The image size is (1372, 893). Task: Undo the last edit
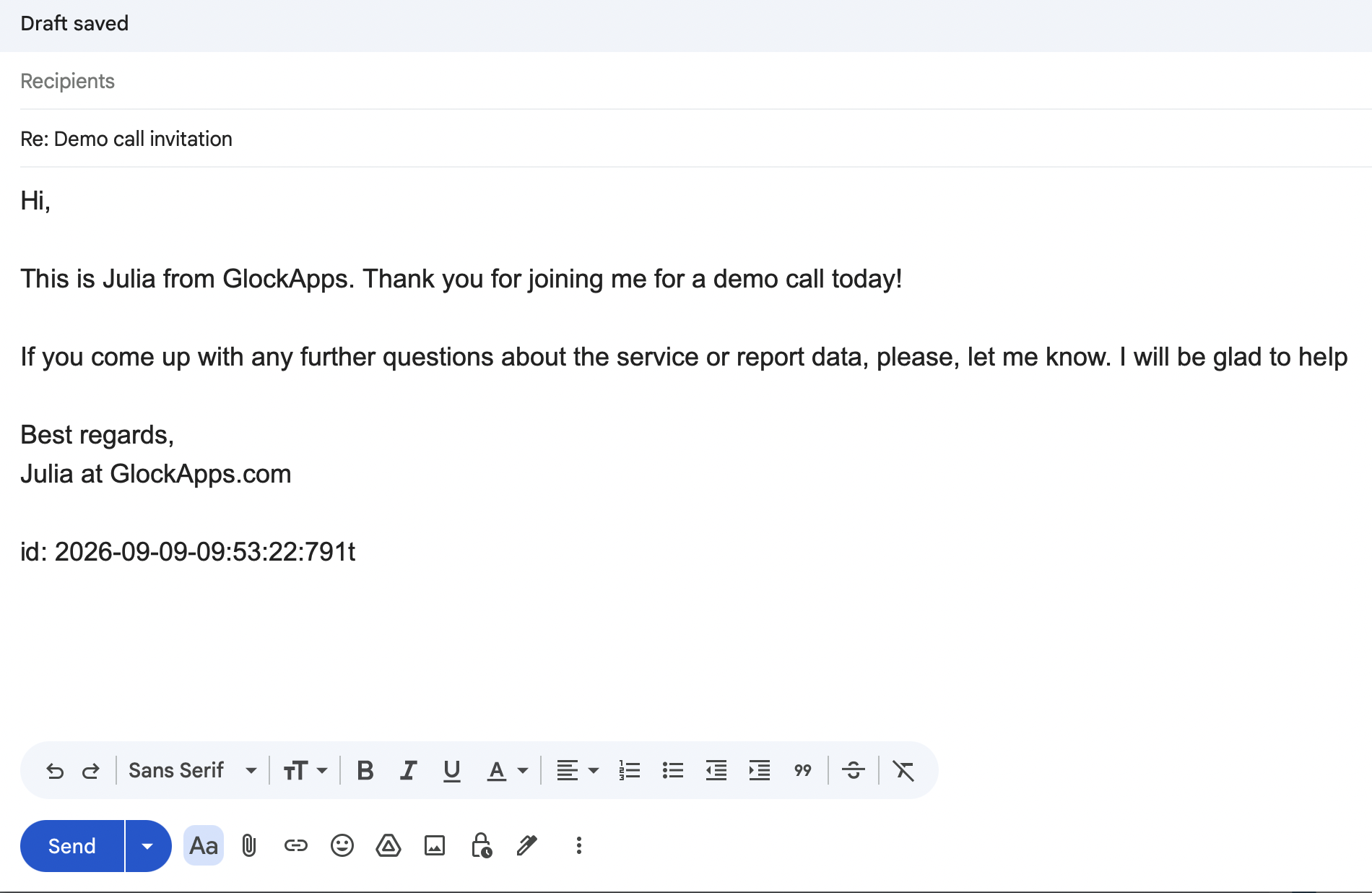click(55, 771)
